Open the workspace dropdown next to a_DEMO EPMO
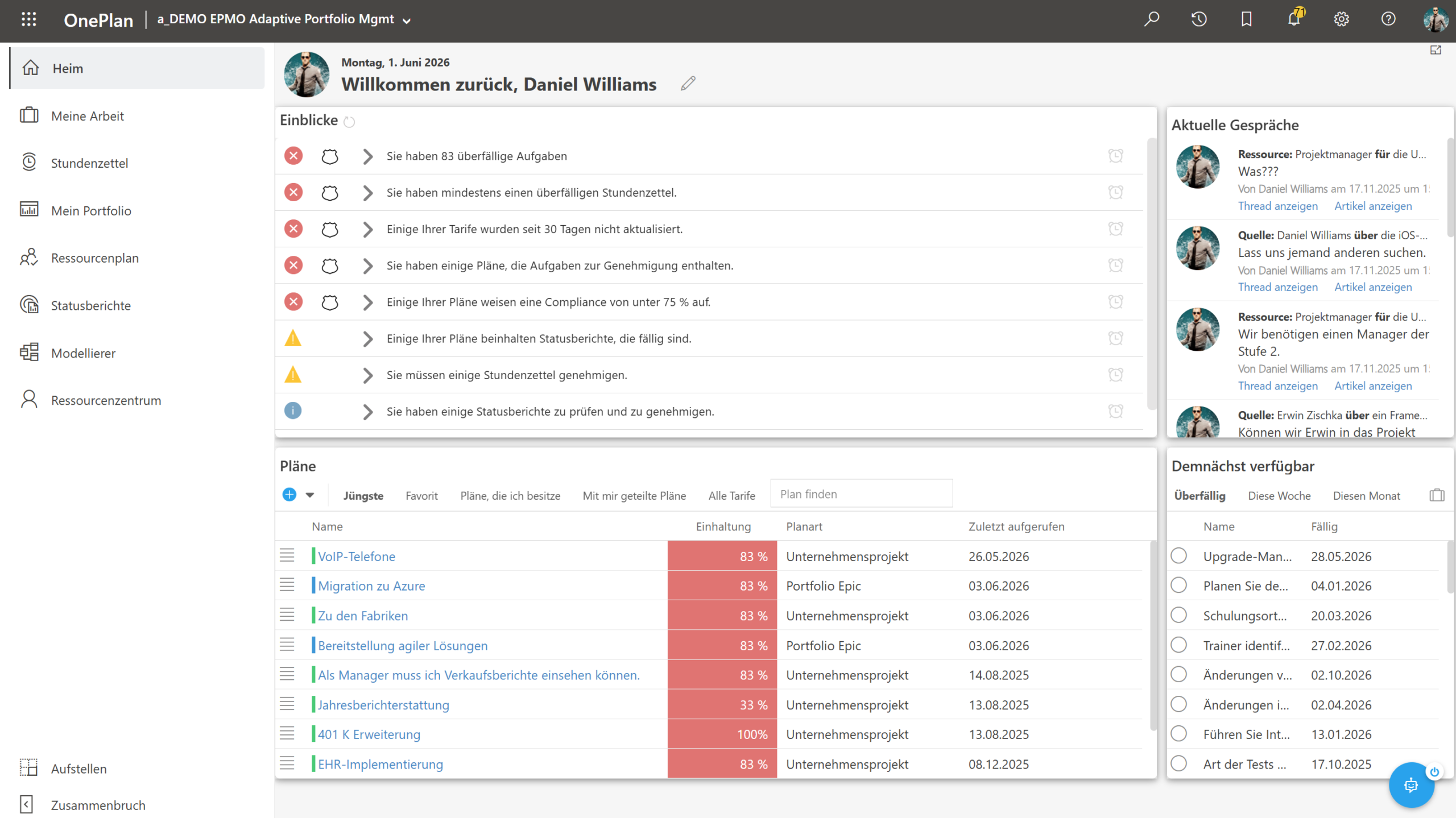The height and width of the screenshot is (818, 1456). pos(407,21)
